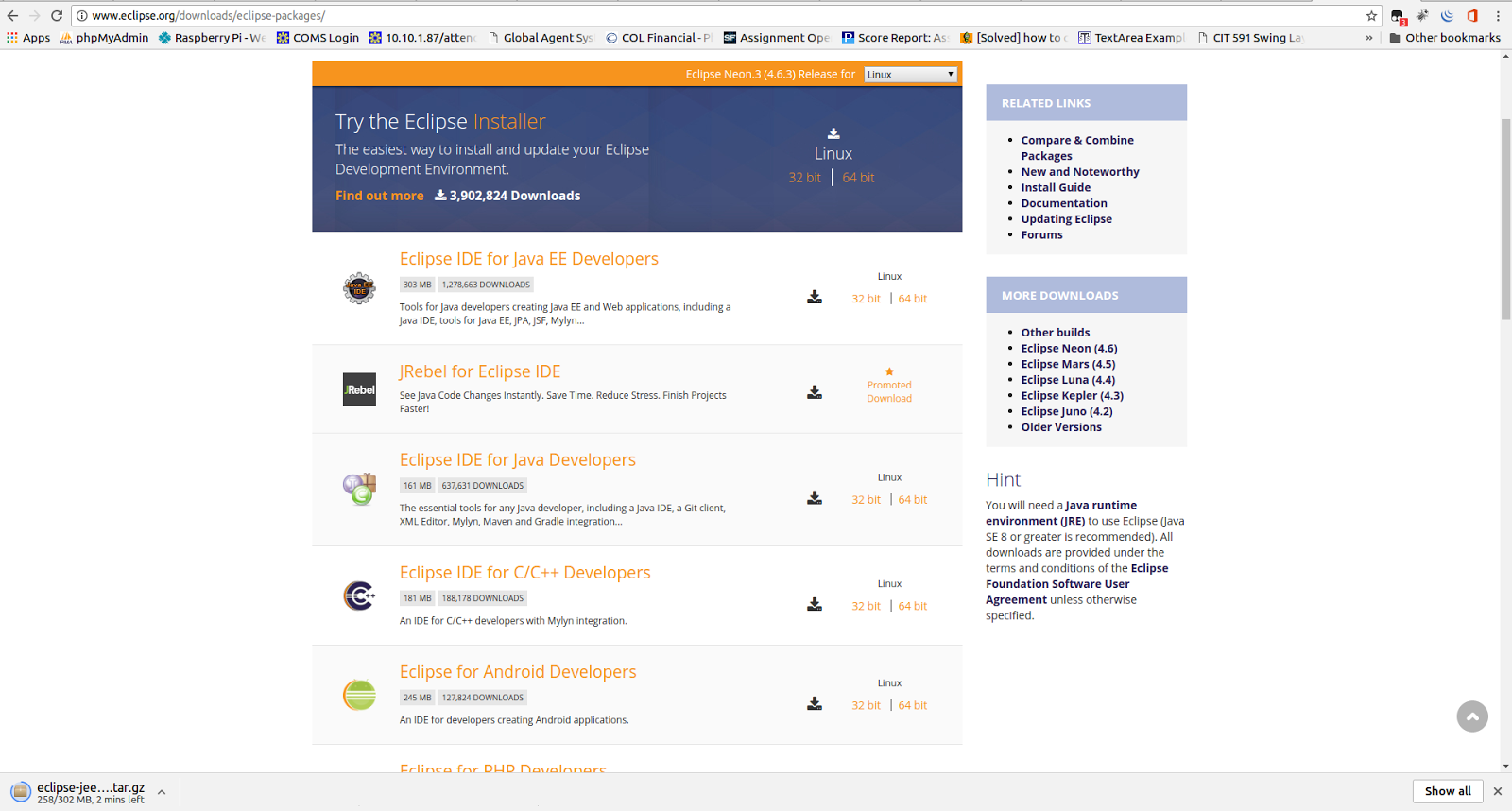Open Eclipse IDE for Java Developers title

click(517, 459)
